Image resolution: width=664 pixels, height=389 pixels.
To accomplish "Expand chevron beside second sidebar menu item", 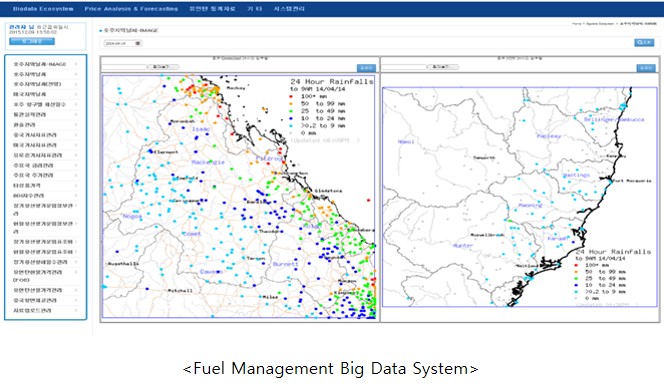I will (76, 74).
